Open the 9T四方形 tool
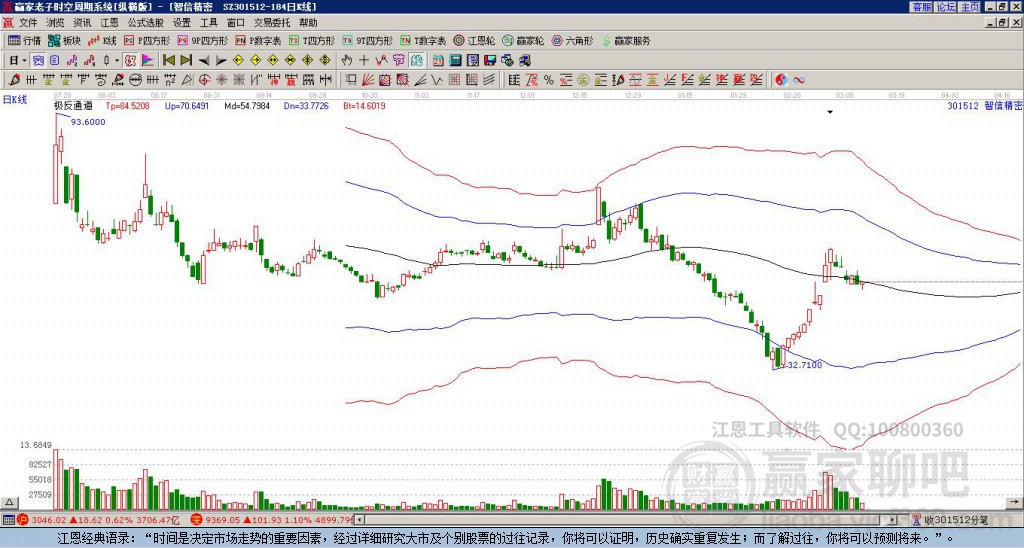This screenshot has width=1024, height=548. click(367, 40)
